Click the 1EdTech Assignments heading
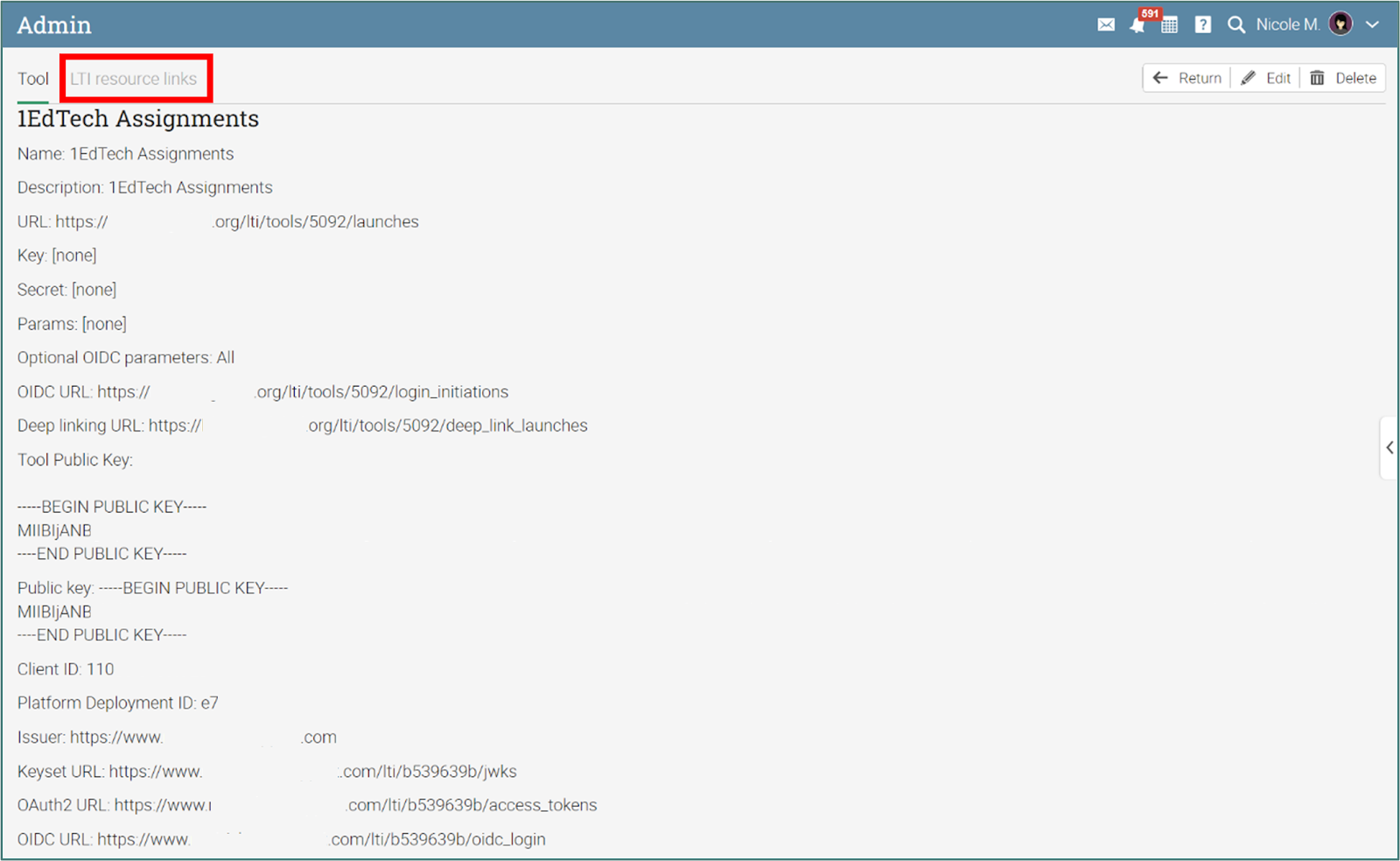 coord(138,119)
